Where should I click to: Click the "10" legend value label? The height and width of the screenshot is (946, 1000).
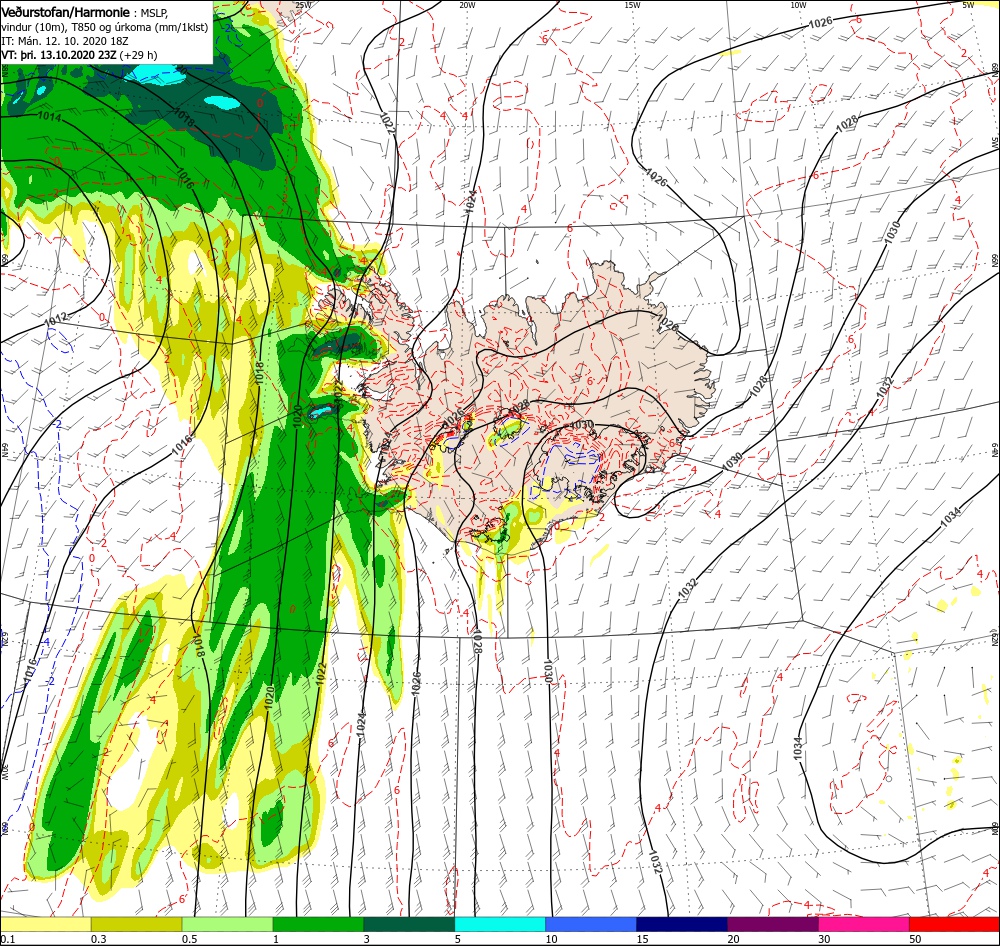click(x=551, y=939)
